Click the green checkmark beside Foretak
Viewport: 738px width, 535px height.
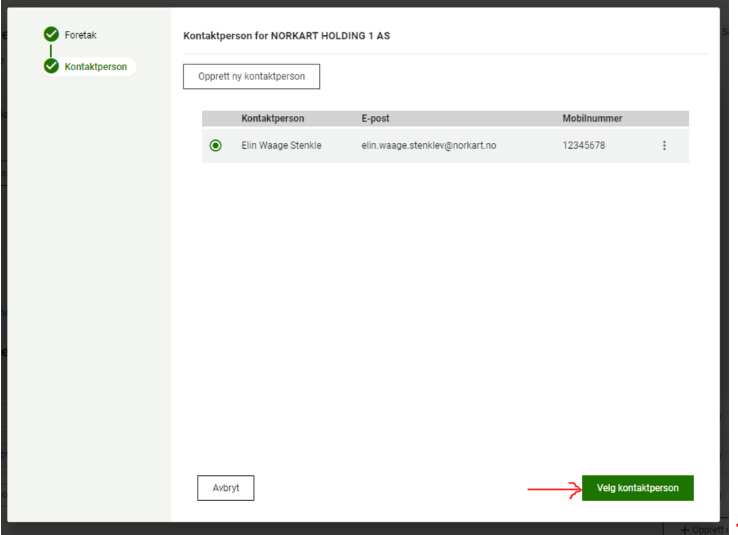(x=51, y=35)
